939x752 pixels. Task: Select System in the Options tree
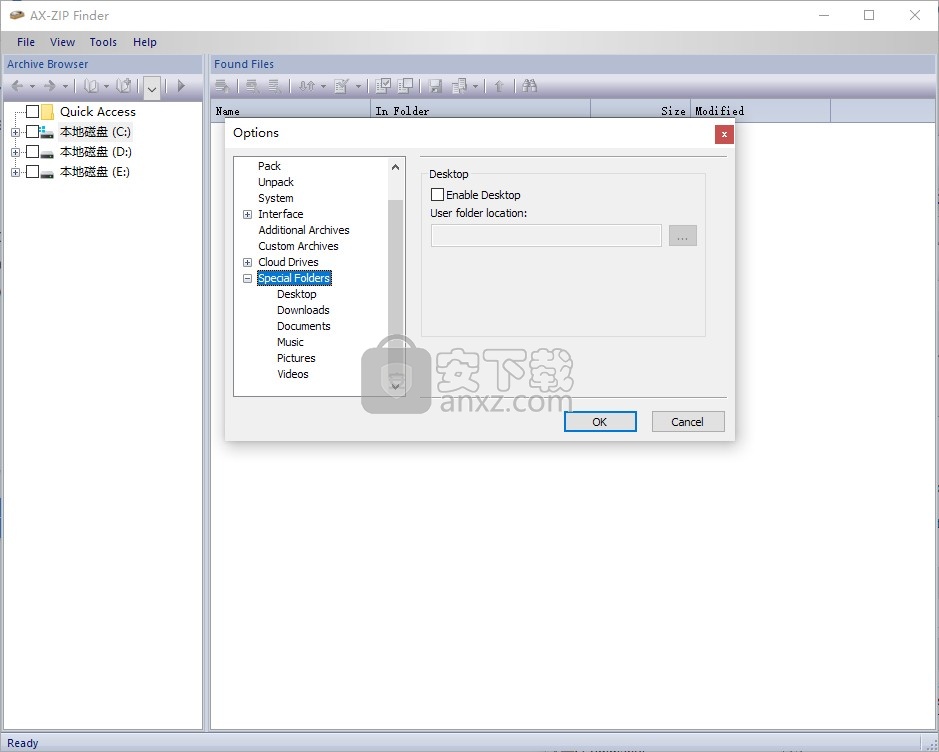(276, 198)
